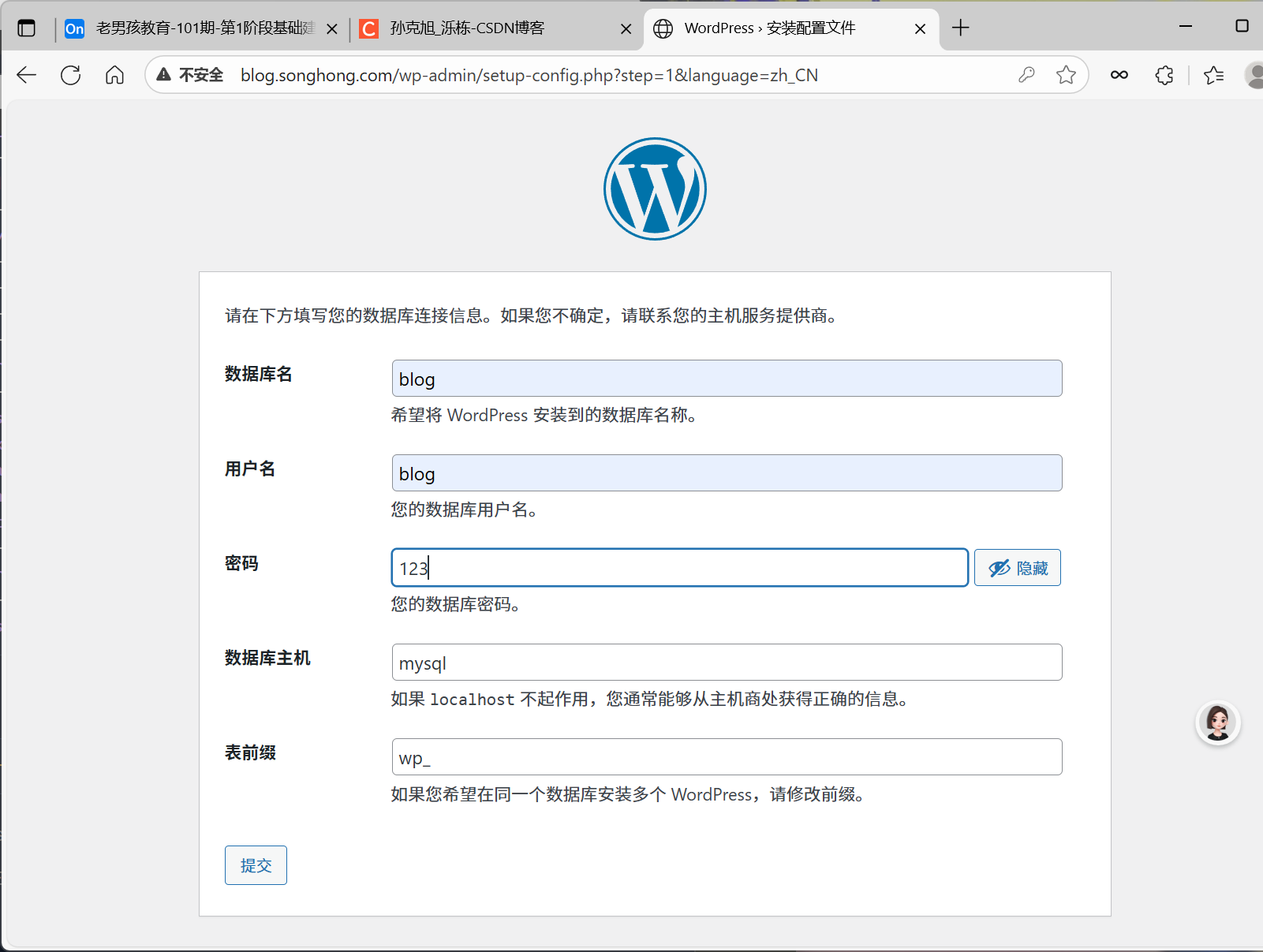Maximize the browser window

point(1242,26)
